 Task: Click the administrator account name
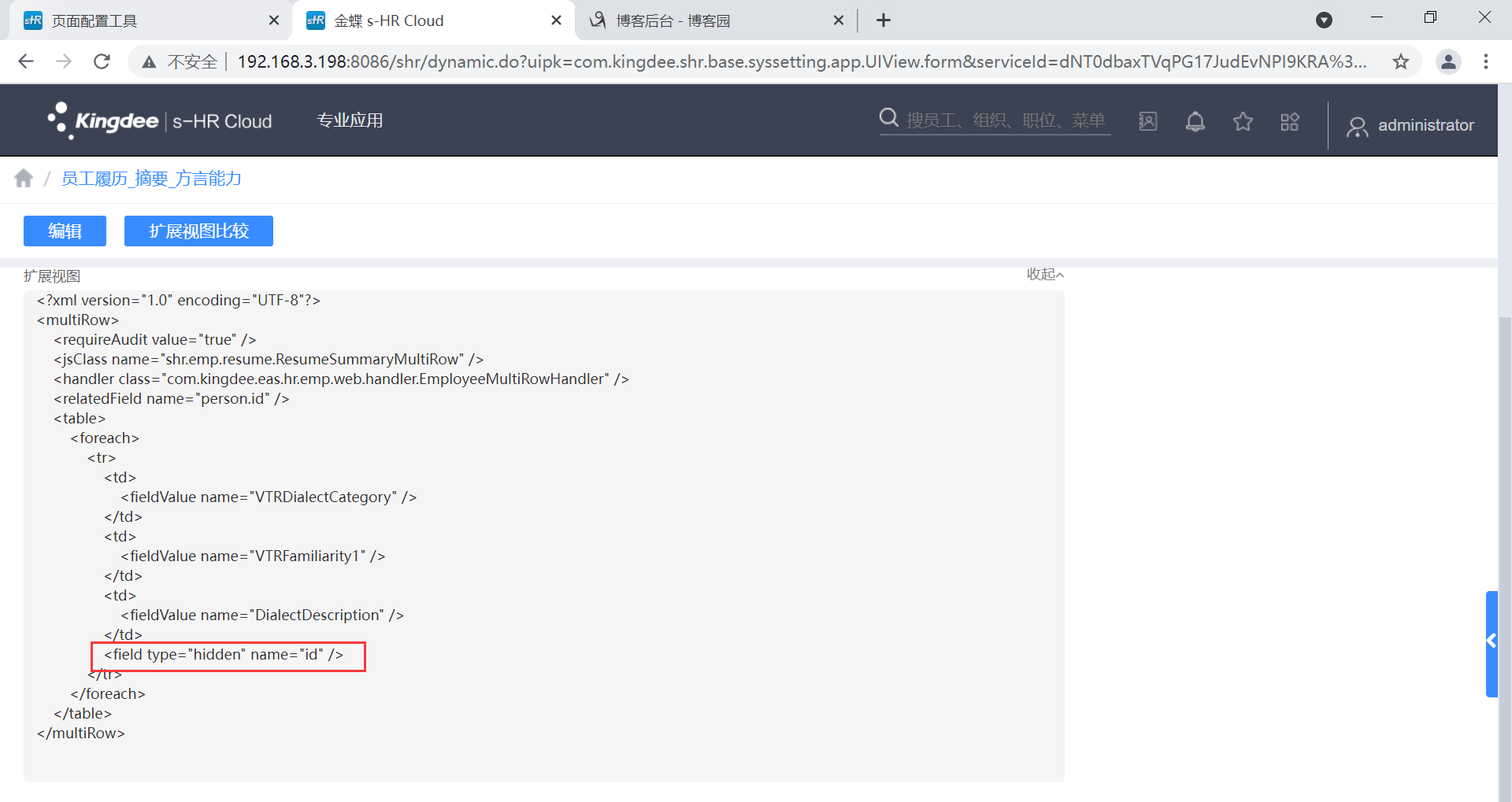point(1425,125)
